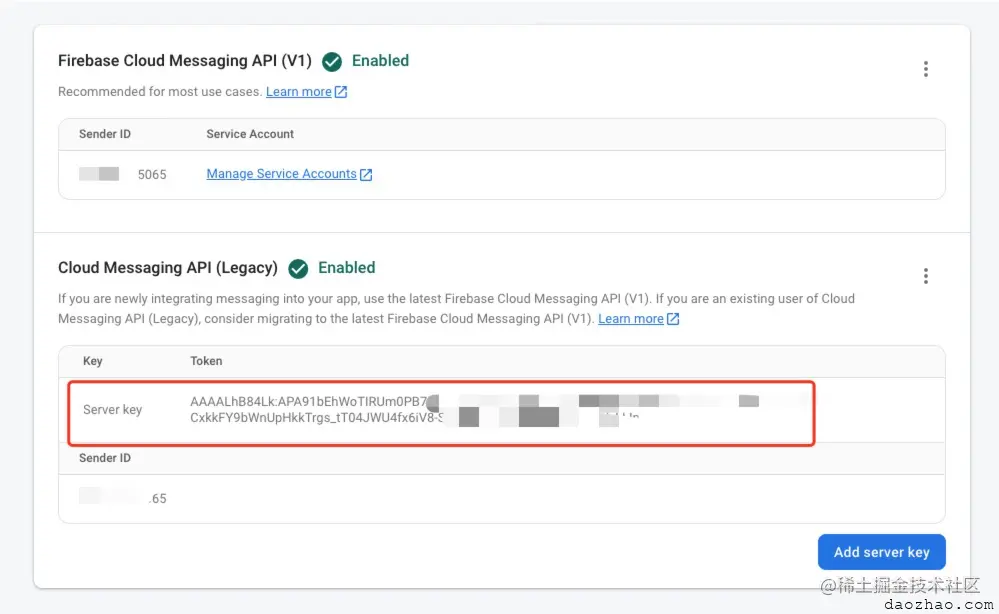Click the Add server key button

881,552
